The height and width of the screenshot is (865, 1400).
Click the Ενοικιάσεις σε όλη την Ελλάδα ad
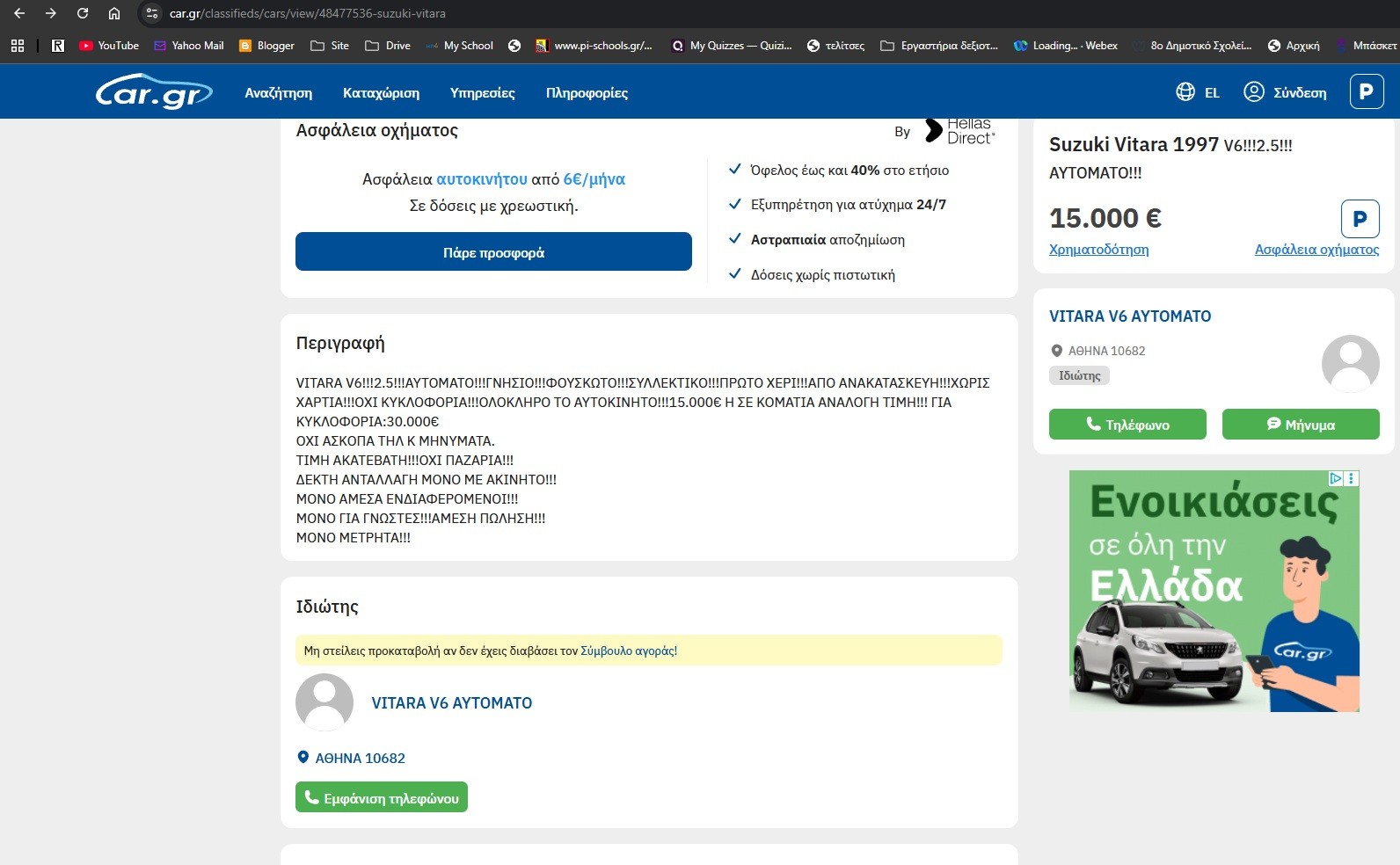(x=1214, y=591)
